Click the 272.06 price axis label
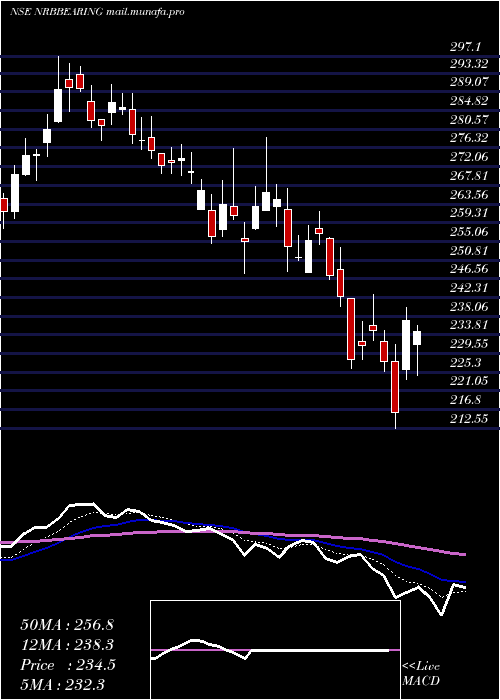Image resolution: width=500 pixels, height=700 pixels. pyautogui.click(x=468, y=157)
